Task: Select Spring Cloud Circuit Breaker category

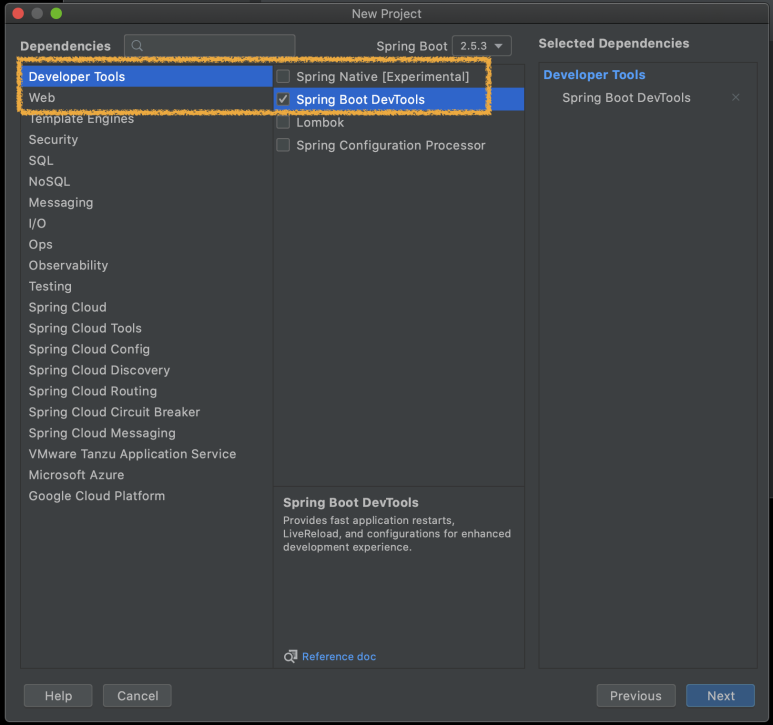Action: click(146, 412)
